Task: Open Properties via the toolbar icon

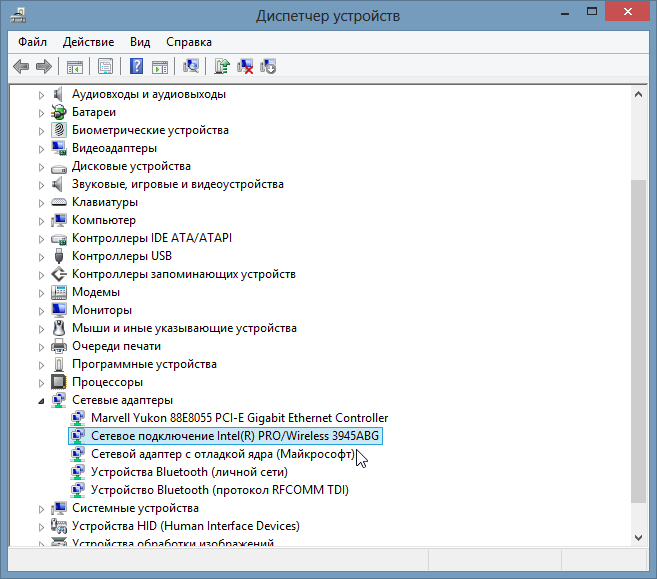Action: coord(104,66)
